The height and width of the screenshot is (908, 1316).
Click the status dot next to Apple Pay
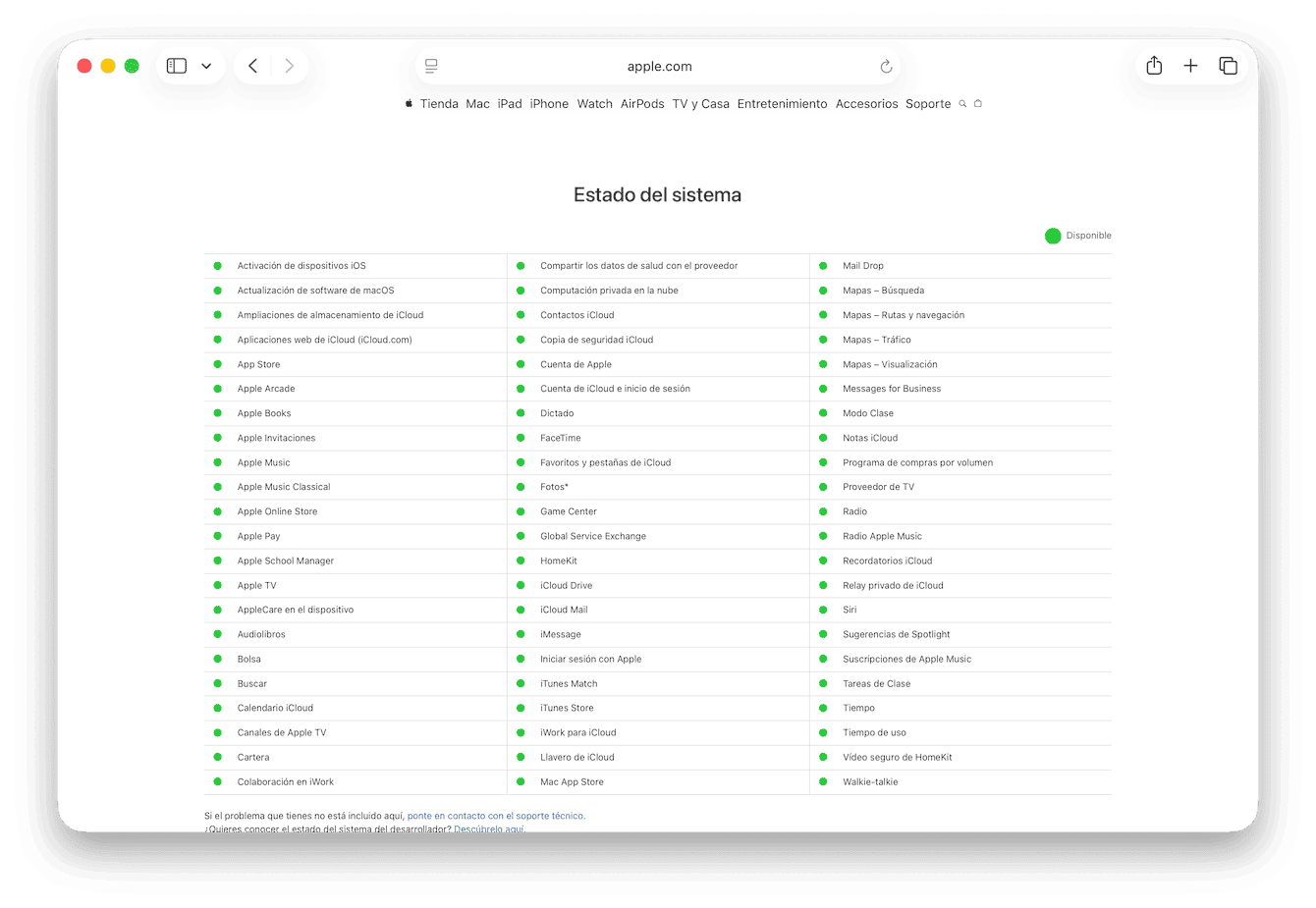[218, 536]
